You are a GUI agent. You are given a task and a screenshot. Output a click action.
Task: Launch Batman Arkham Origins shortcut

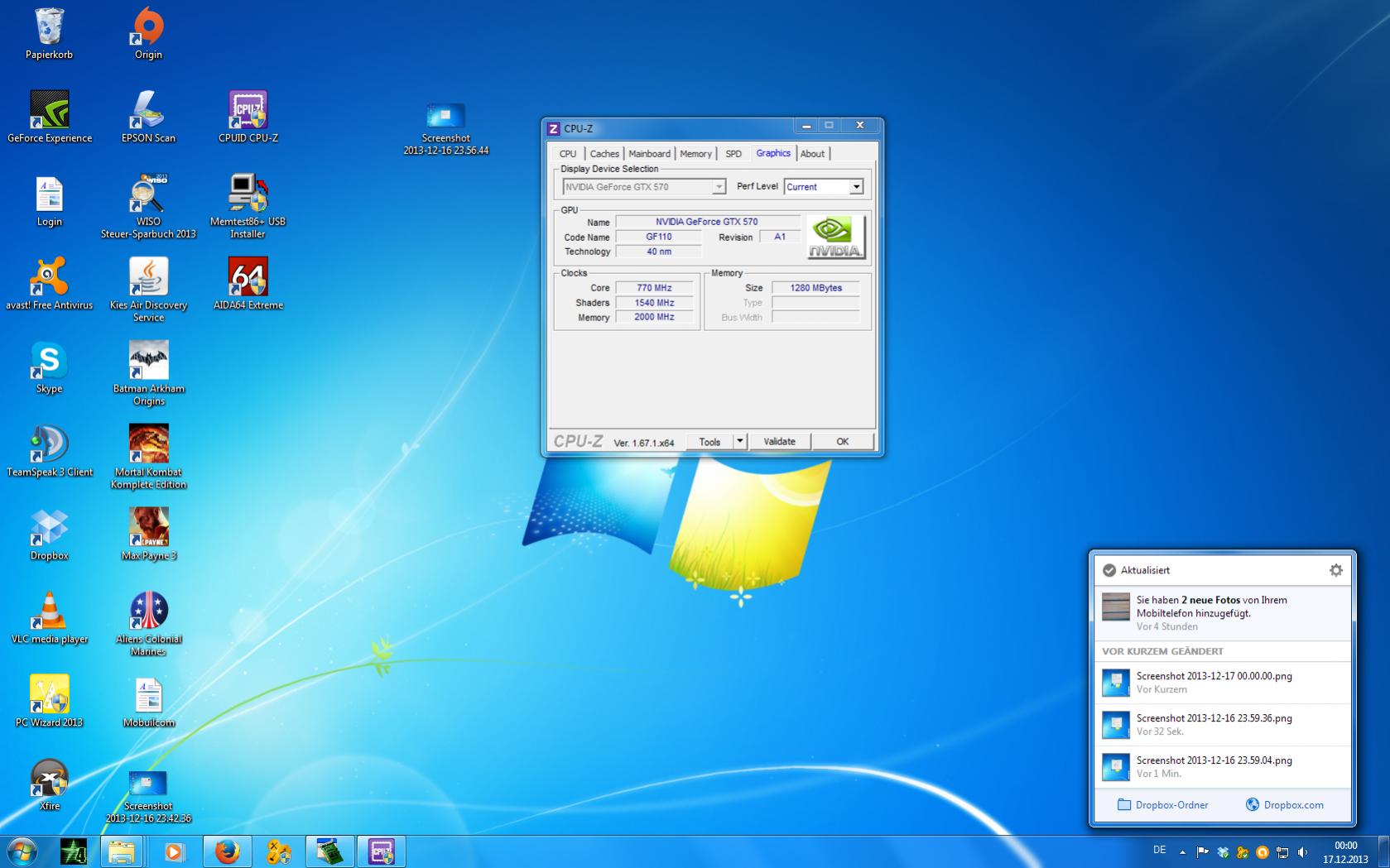click(x=148, y=362)
